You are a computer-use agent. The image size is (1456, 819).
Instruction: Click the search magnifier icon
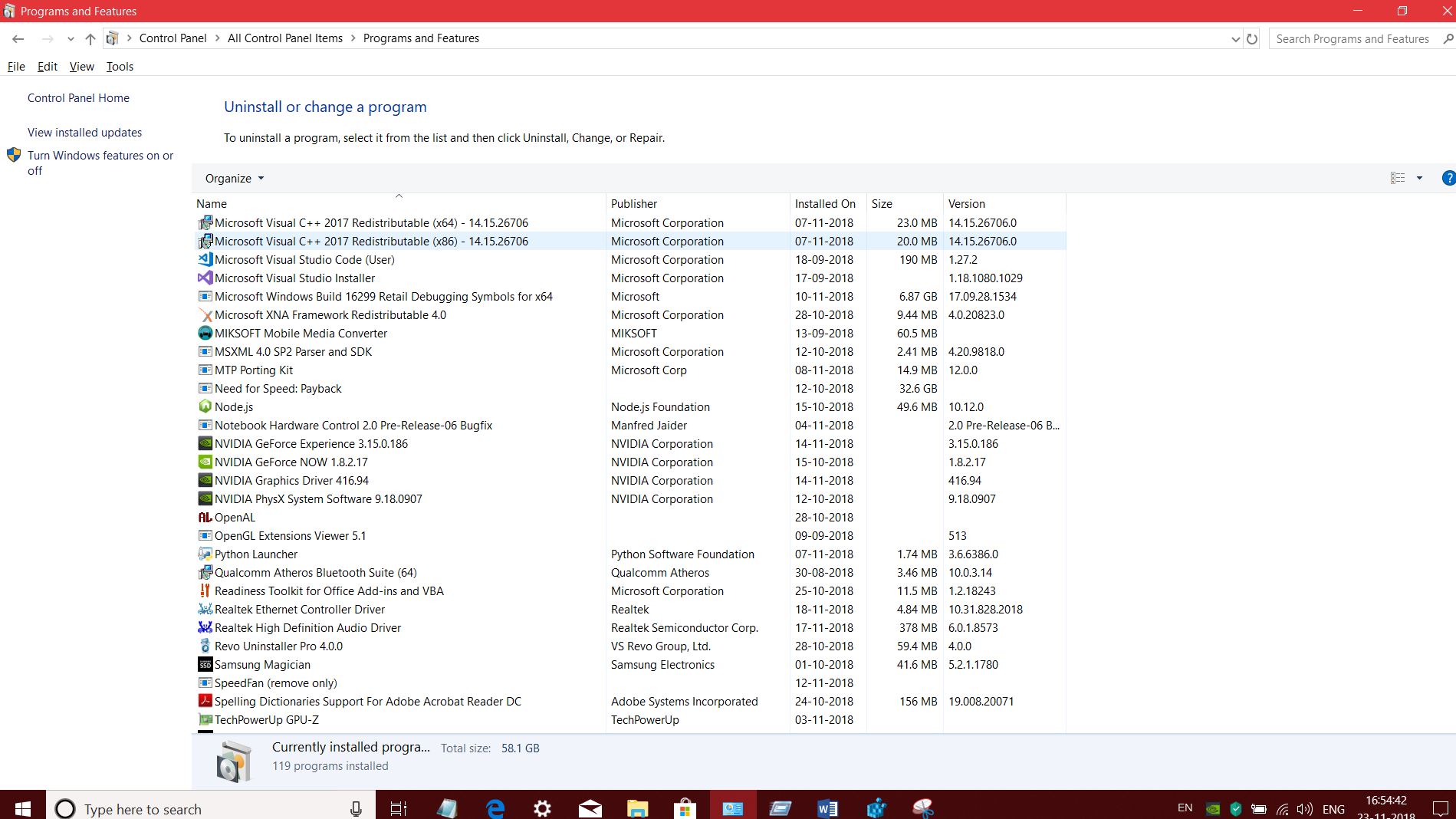tap(1448, 38)
